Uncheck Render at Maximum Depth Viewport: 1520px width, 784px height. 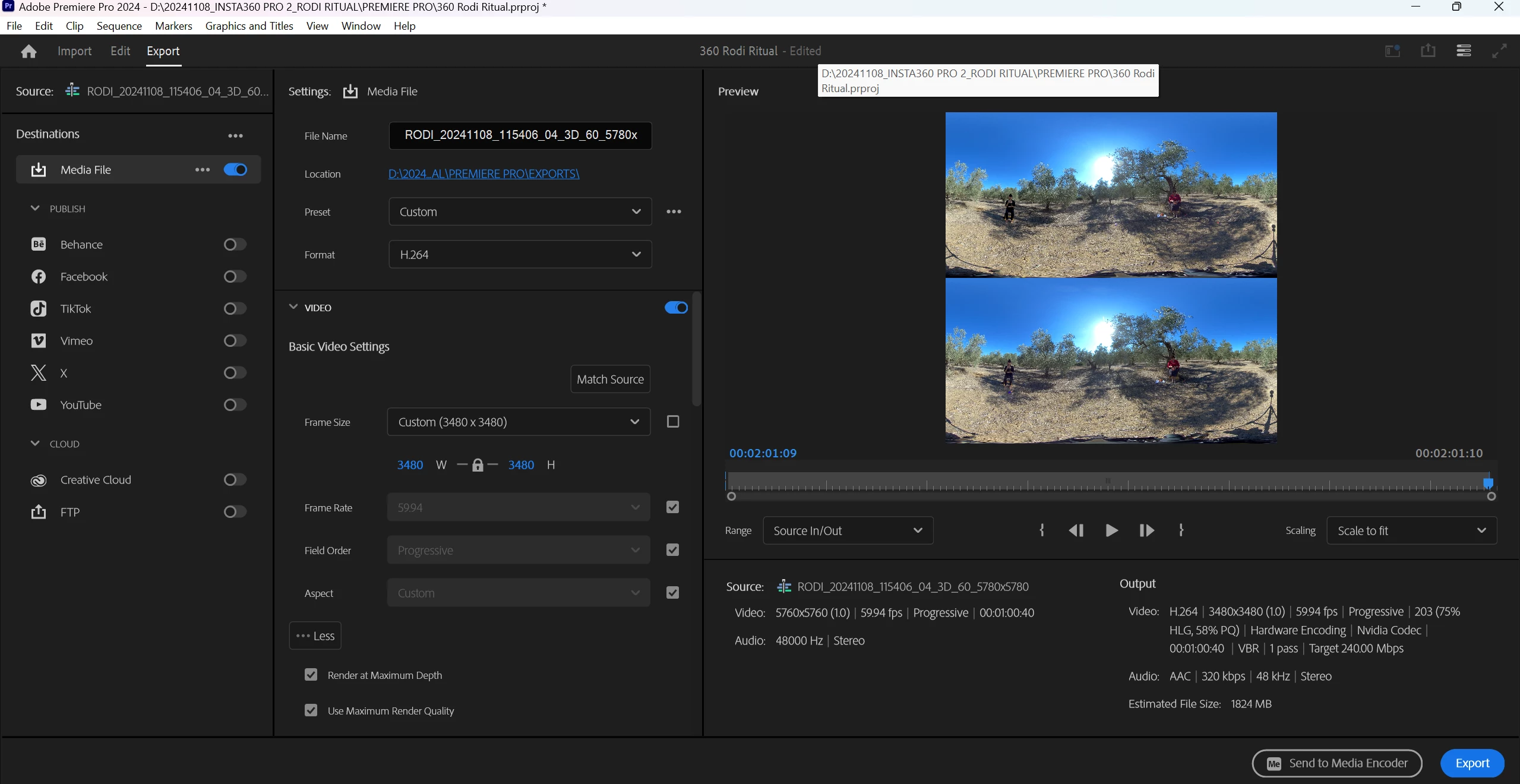pyautogui.click(x=311, y=675)
